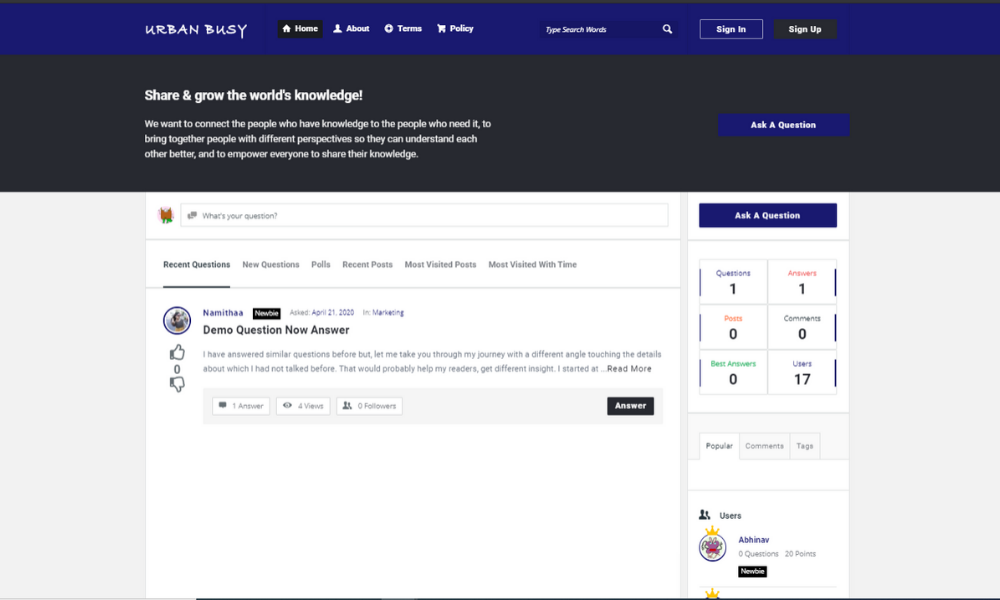Image resolution: width=1000 pixels, height=600 pixels.
Task: Upvote the Demo Question with thumbs up
Action: click(x=177, y=352)
